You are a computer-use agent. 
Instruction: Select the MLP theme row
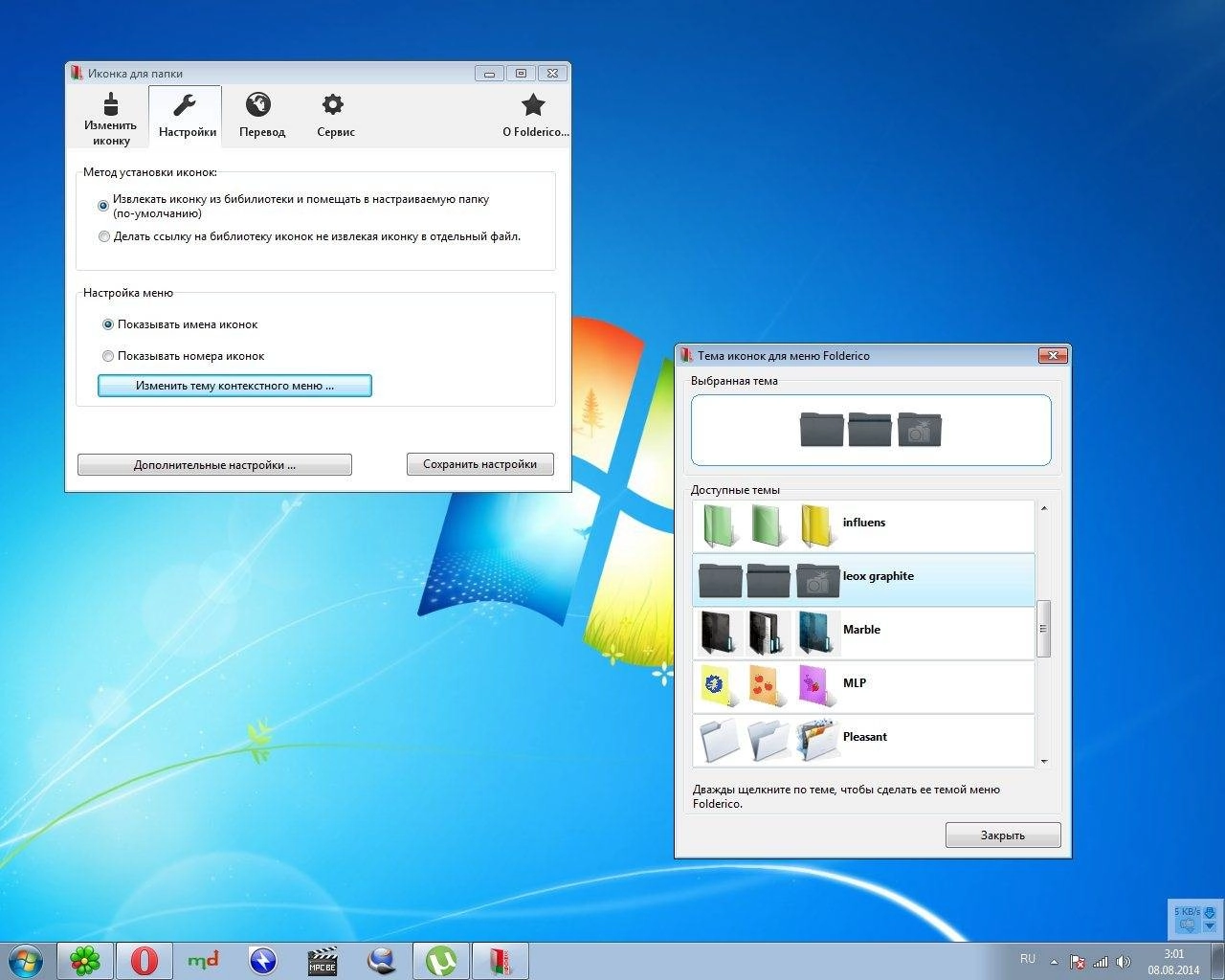(x=863, y=686)
